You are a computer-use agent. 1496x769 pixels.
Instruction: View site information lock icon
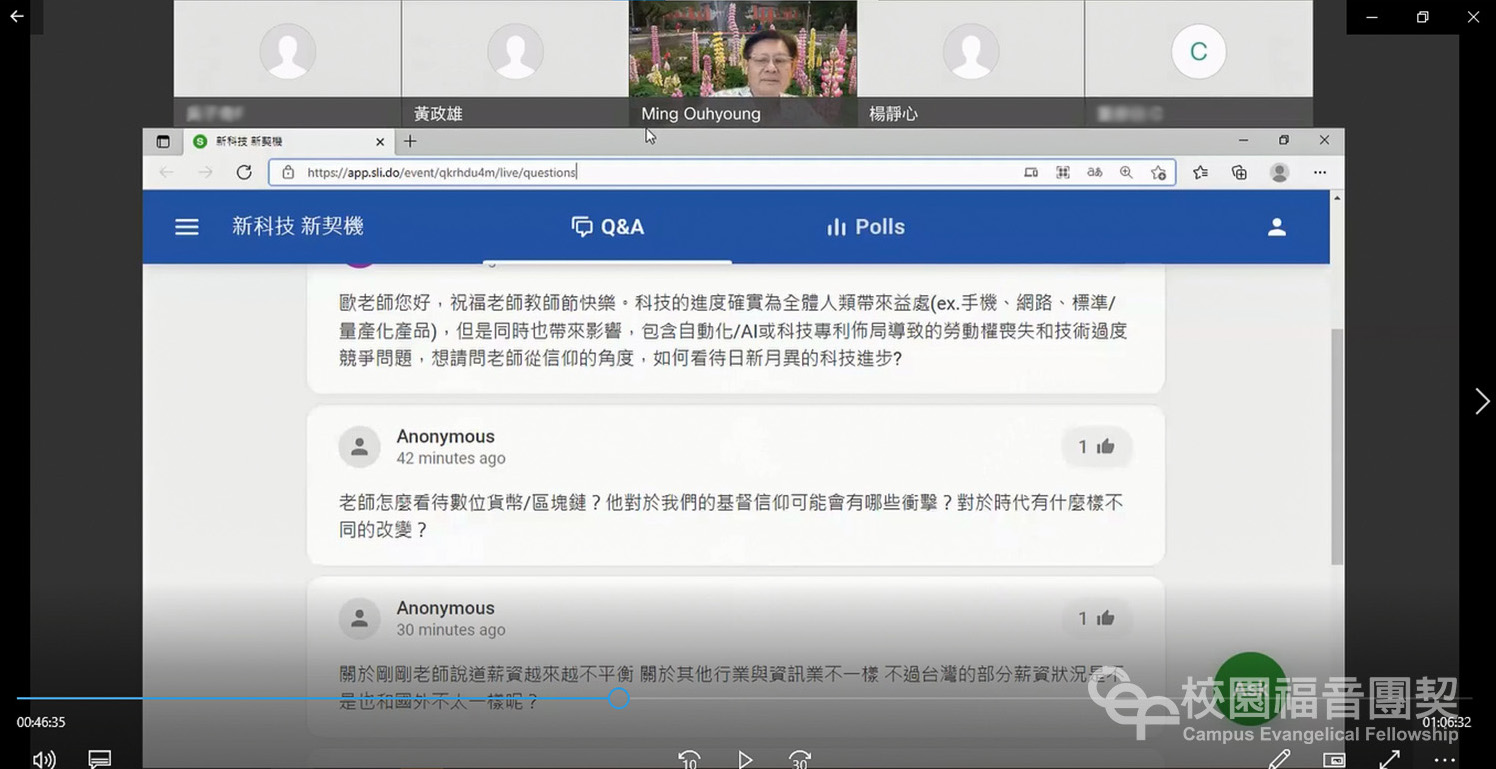point(288,172)
